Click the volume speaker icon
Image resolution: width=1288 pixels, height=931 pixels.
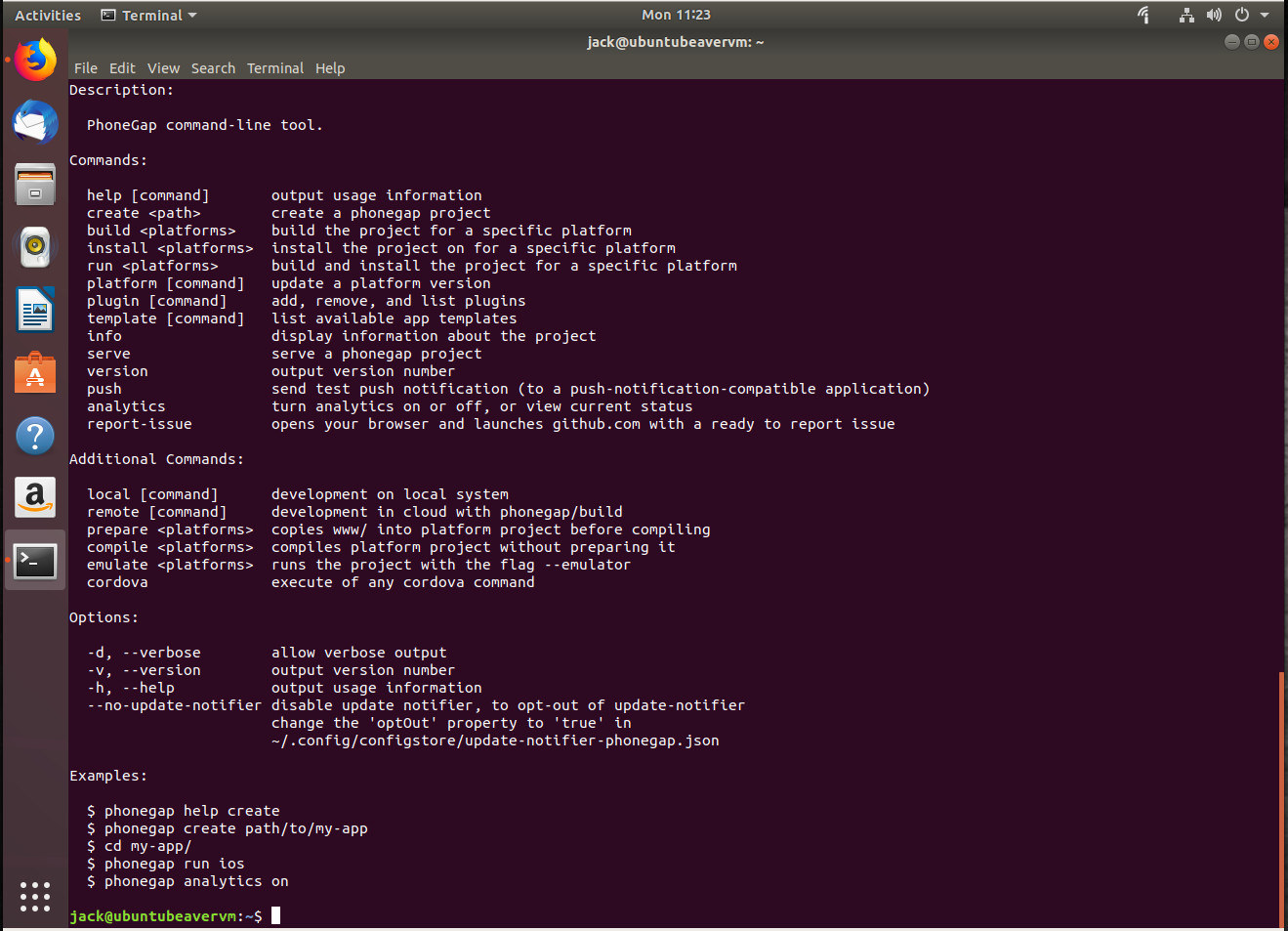pyautogui.click(x=1214, y=15)
